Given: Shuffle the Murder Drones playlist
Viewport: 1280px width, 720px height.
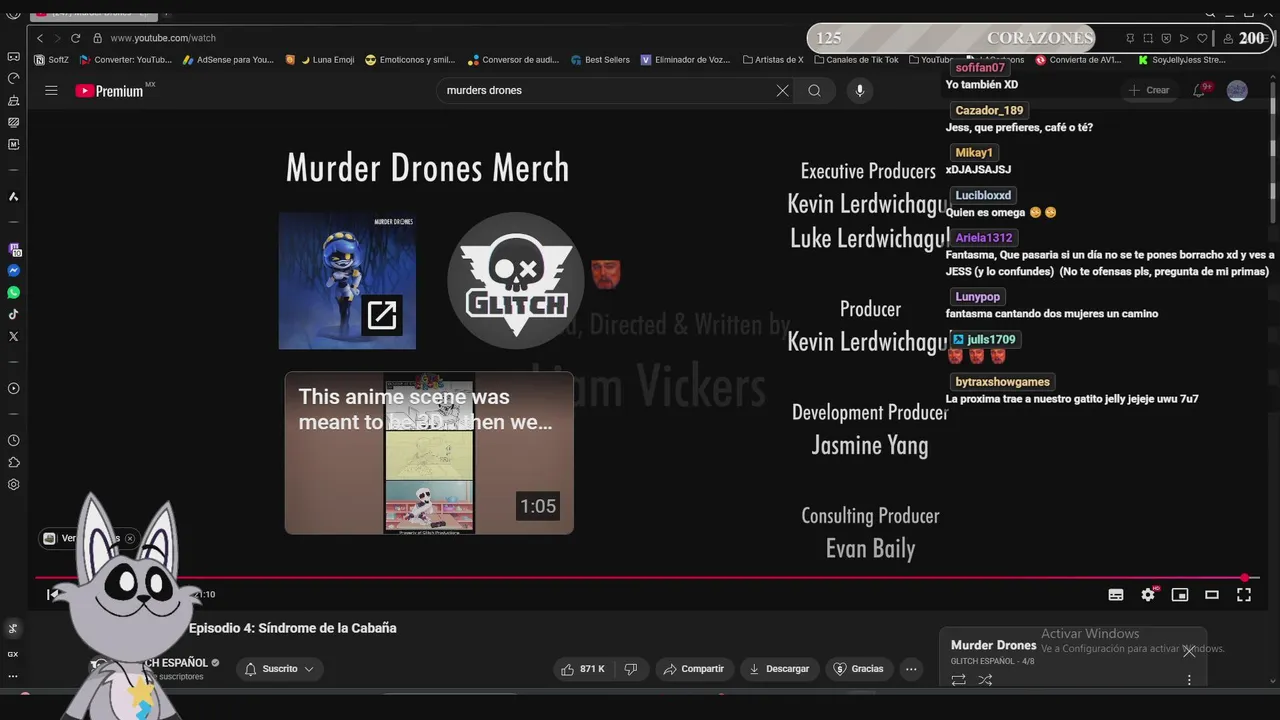Looking at the screenshot, I should pyautogui.click(x=985, y=680).
